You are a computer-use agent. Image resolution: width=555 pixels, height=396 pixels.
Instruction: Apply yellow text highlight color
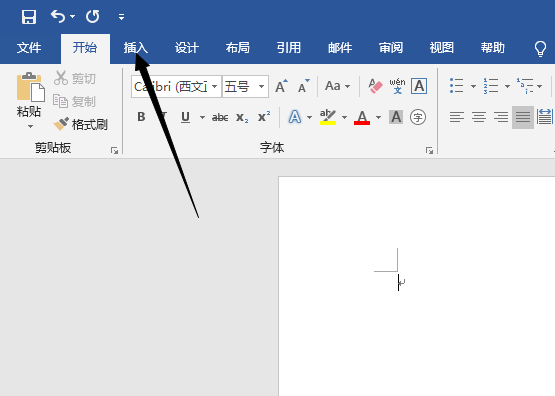328,117
